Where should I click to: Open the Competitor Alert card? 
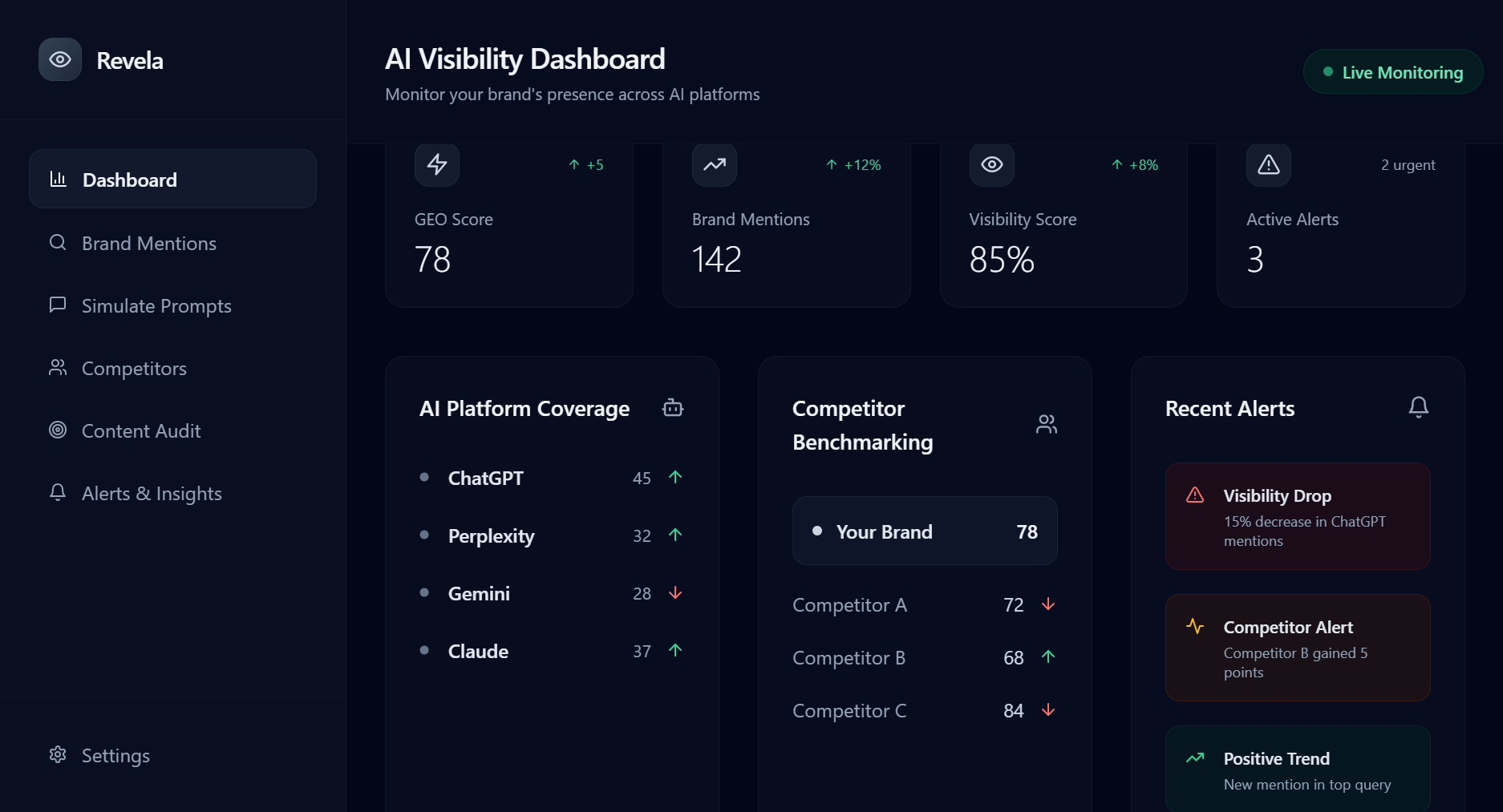(1298, 648)
